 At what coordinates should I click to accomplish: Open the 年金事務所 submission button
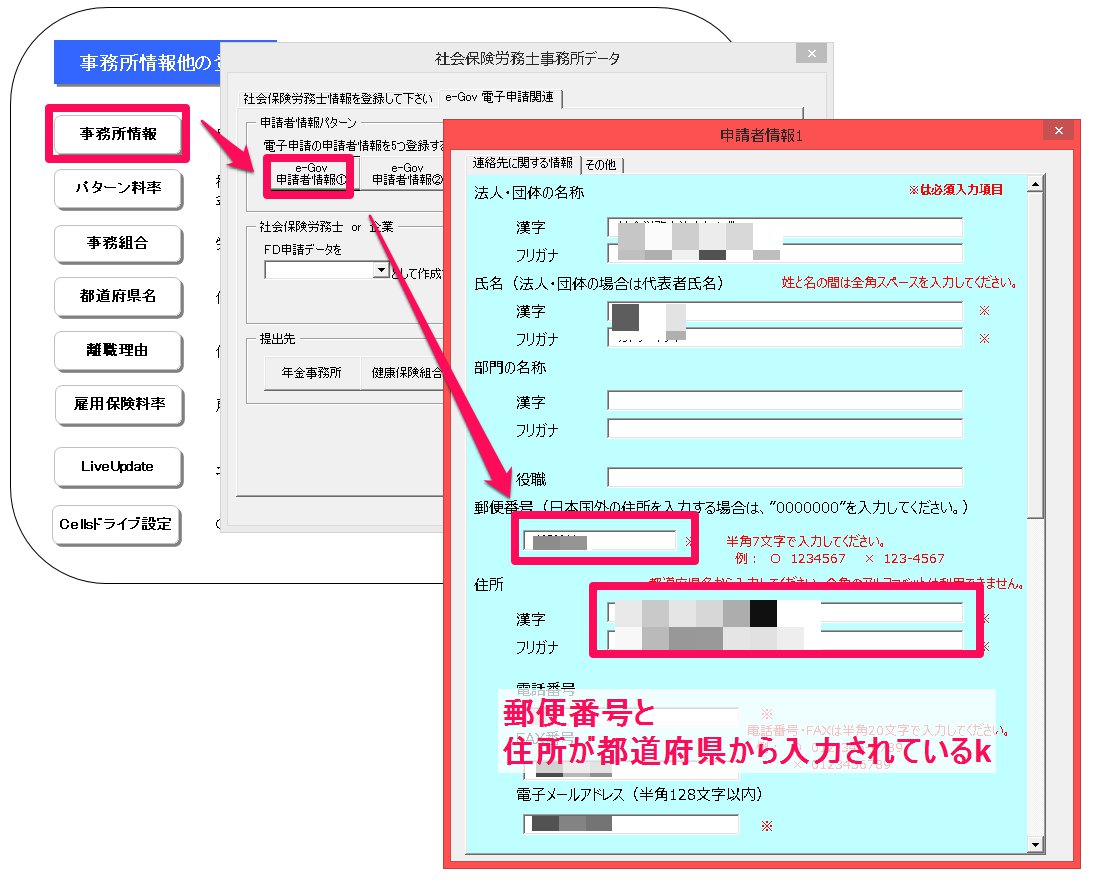(x=311, y=372)
